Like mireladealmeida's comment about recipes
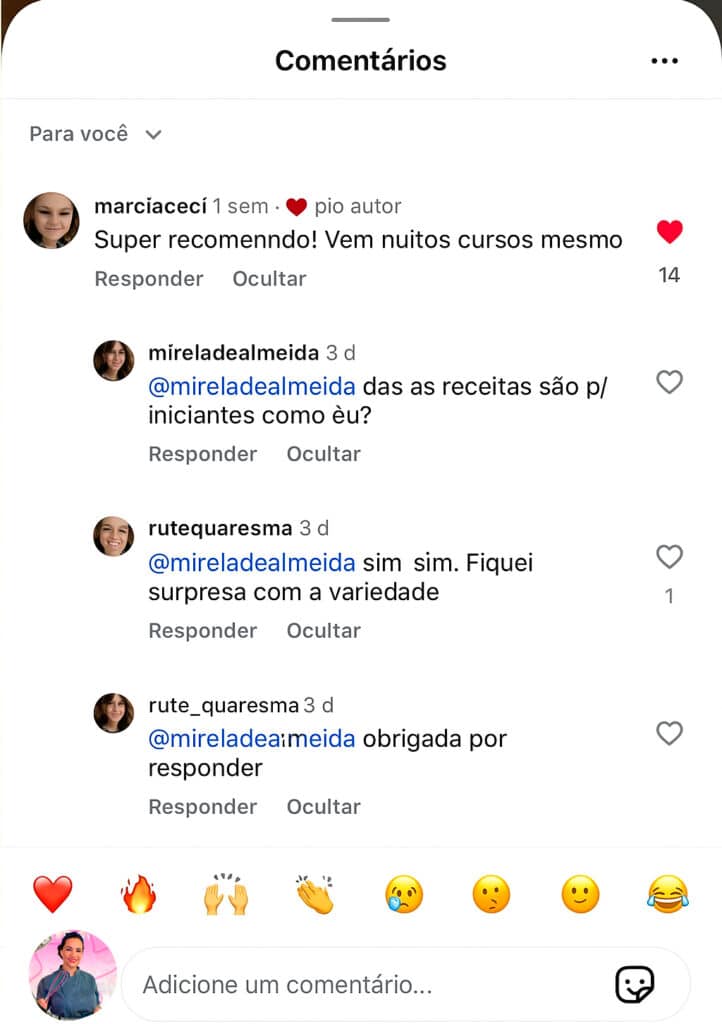This screenshot has width=722, height=1024. (x=669, y=381)
